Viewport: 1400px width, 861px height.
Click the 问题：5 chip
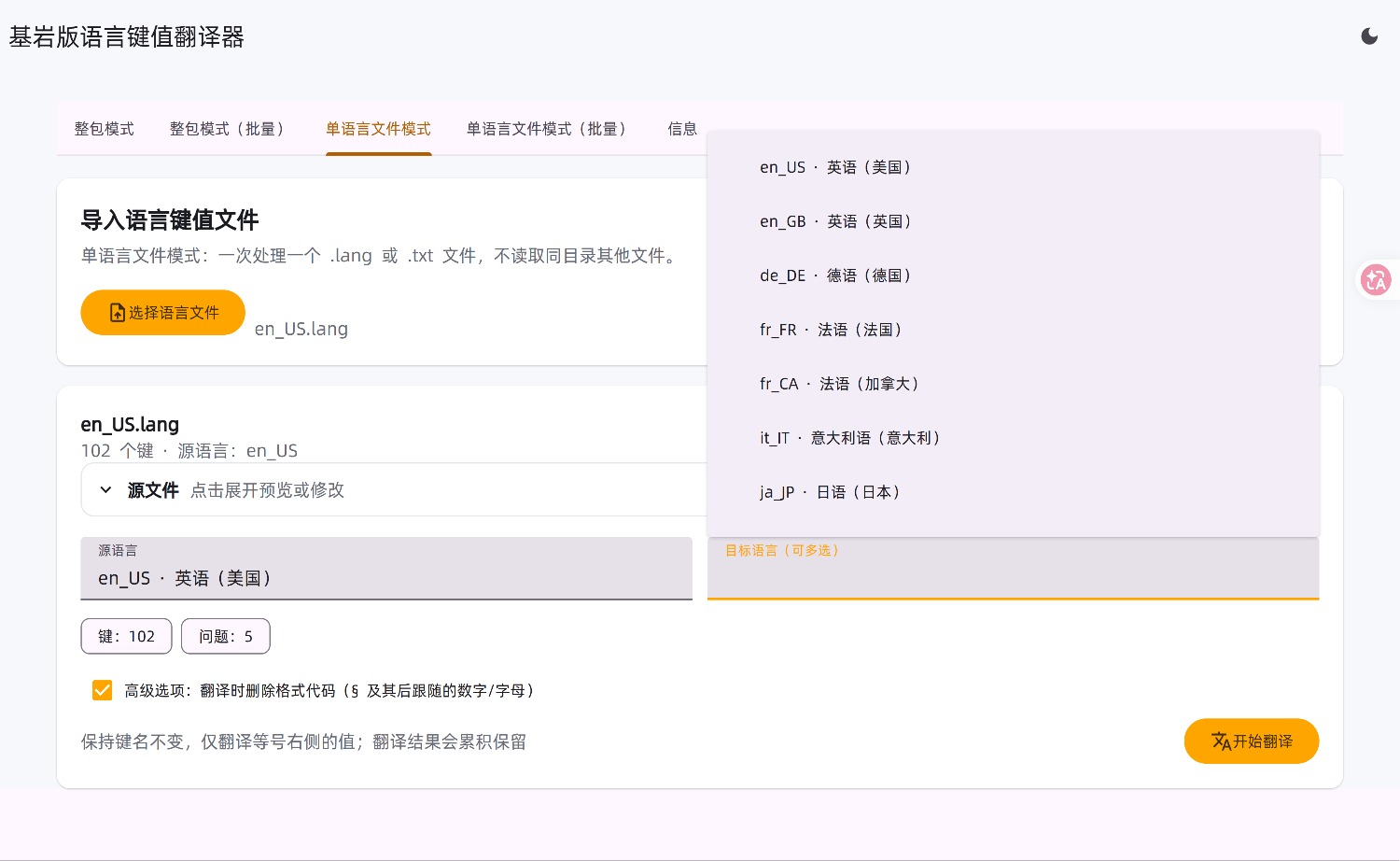click(226, 636)
